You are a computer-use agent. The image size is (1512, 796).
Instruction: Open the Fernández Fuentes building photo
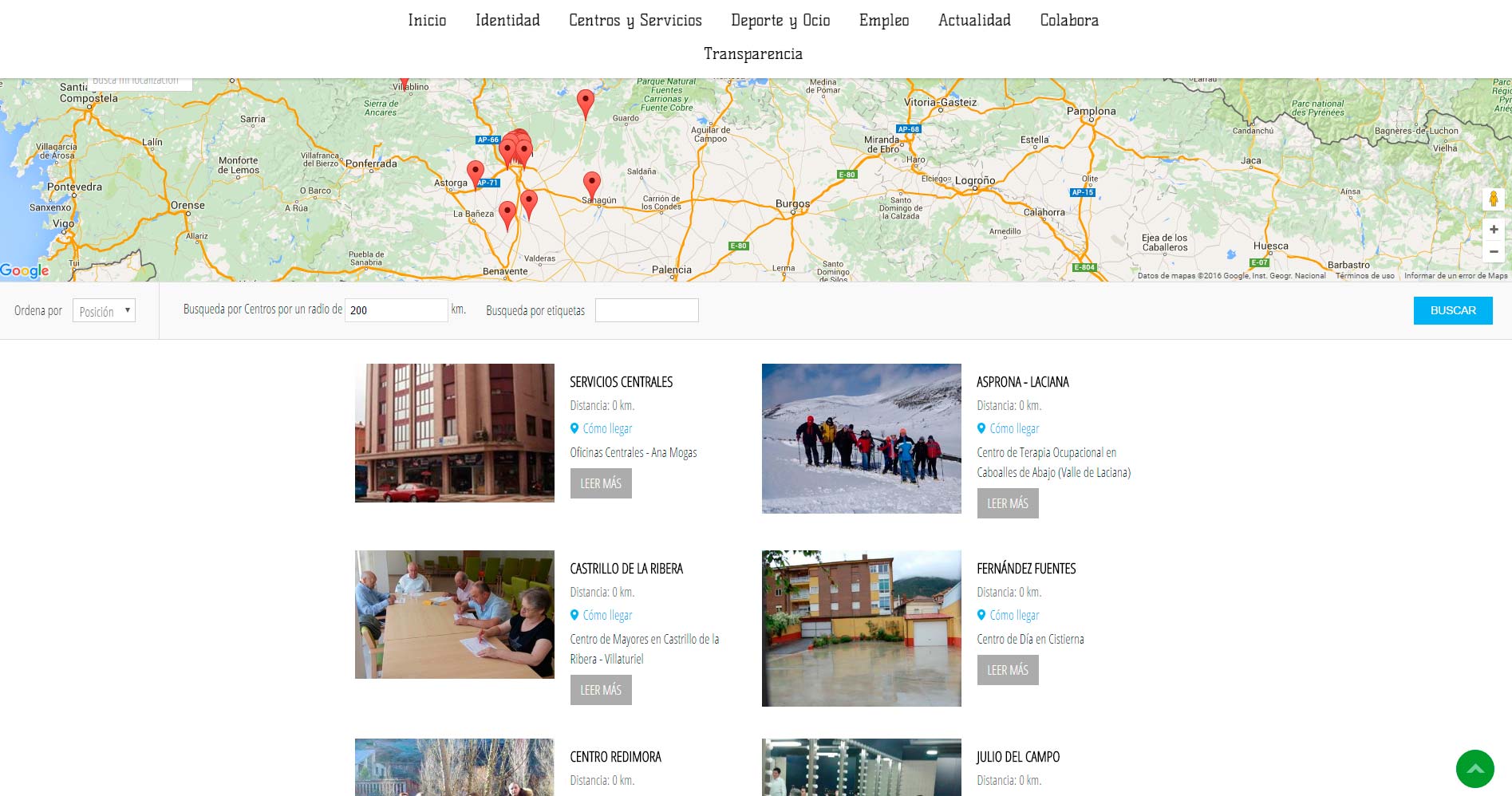coord(862,629)
